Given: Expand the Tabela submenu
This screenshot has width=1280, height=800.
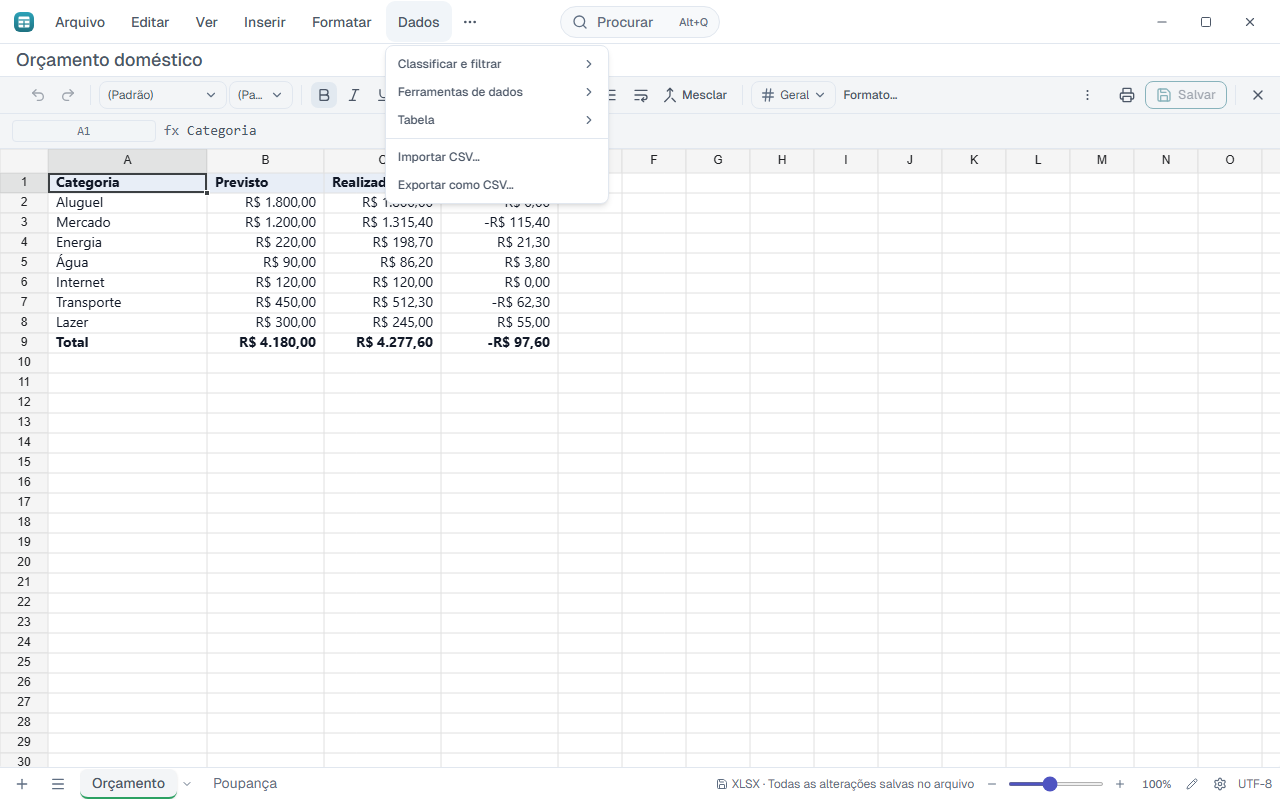Looking at the screenshot, I should (x=497, y=120).
